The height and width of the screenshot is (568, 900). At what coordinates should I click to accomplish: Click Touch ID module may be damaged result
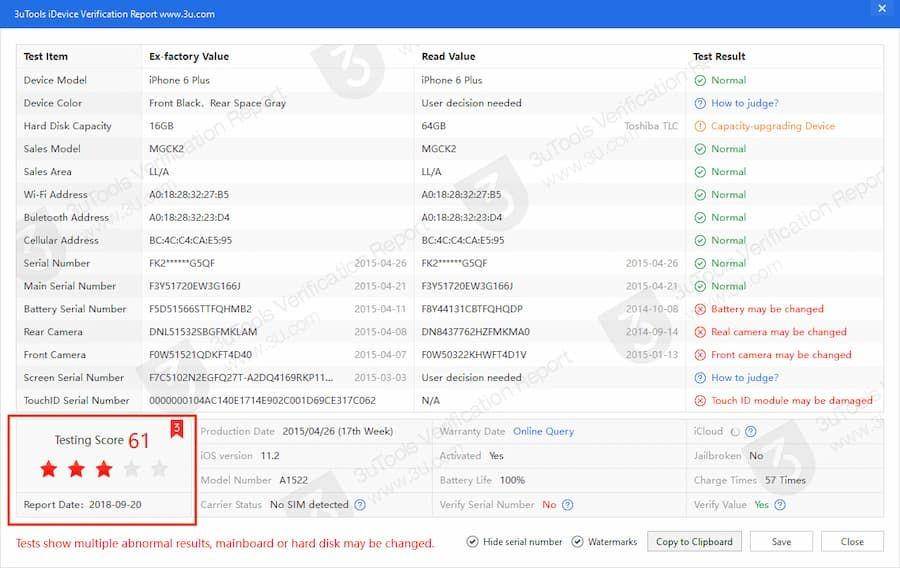792,401
